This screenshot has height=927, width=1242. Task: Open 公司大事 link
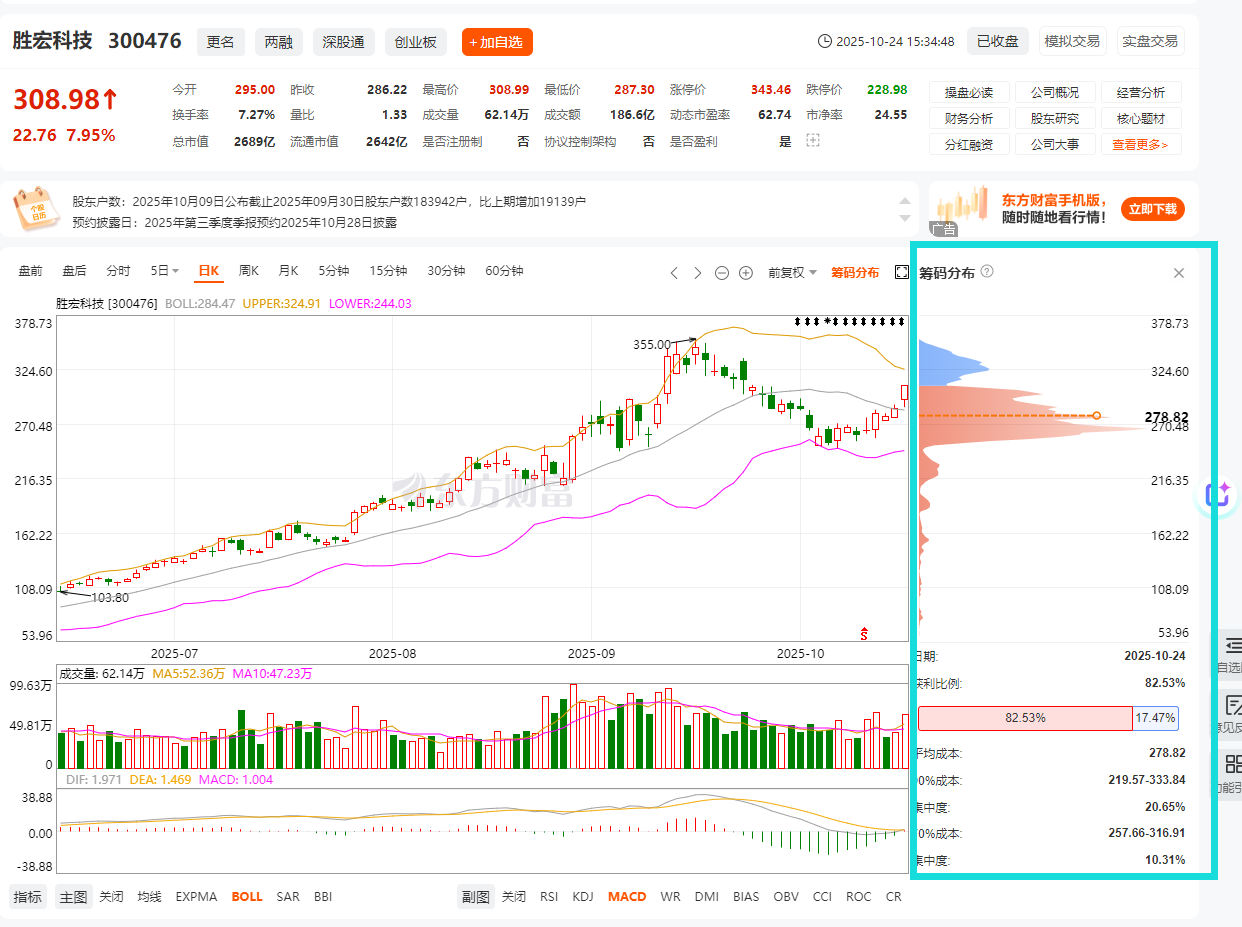coord(1055,145)
